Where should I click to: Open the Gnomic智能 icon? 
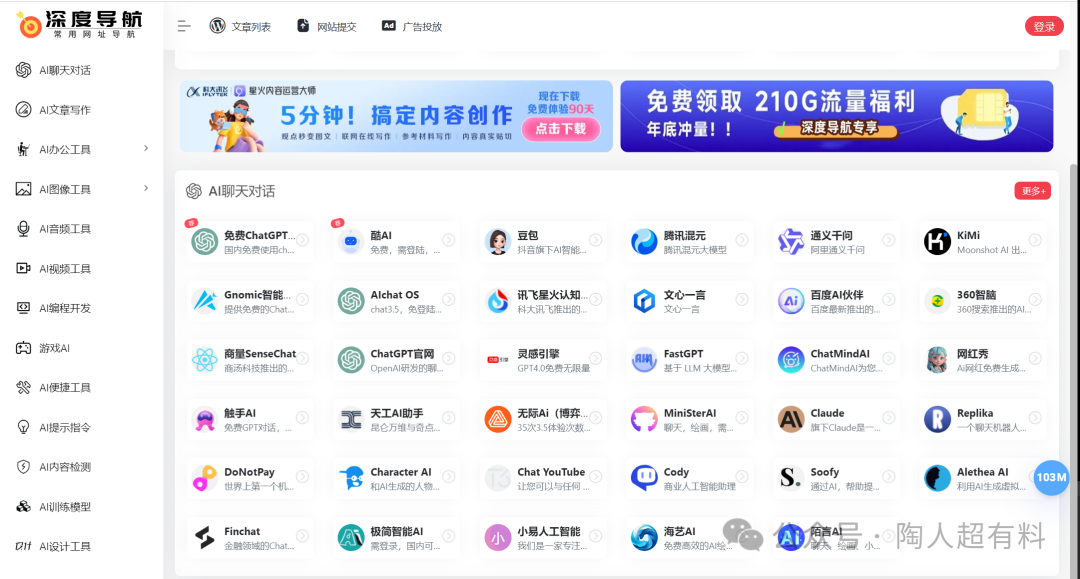click(x=205, y=301)
